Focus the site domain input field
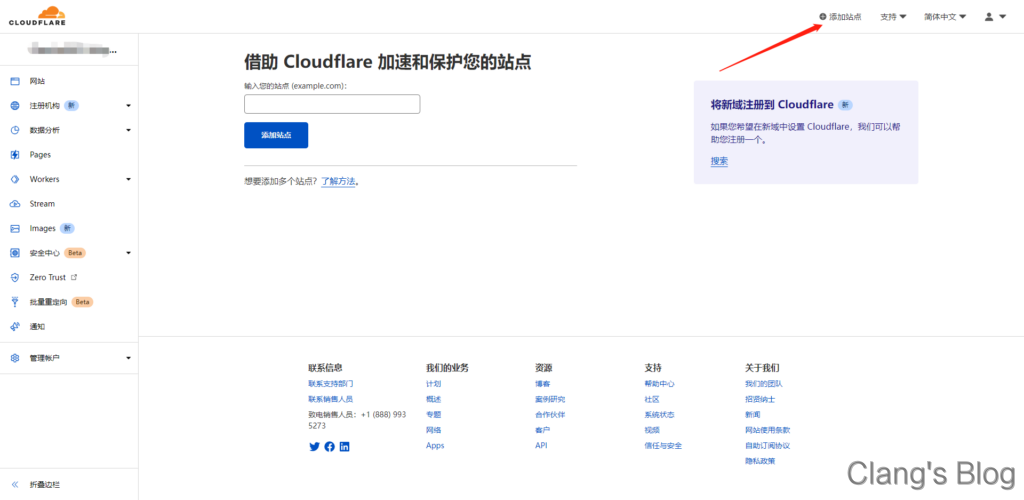The height and width of the screenshot is (500, 1024). point(332,104)
